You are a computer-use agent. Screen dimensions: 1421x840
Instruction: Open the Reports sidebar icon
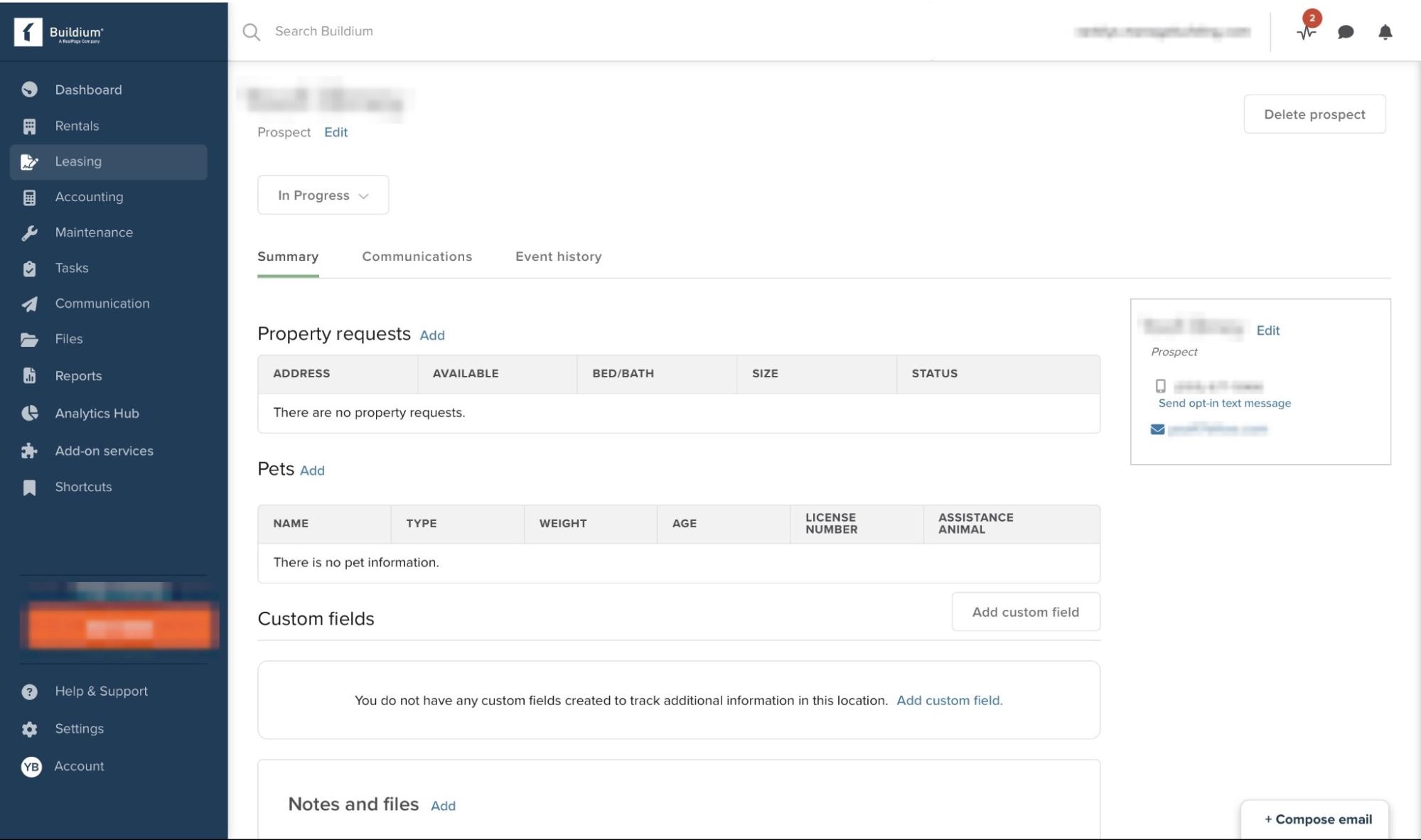(29, 375)
